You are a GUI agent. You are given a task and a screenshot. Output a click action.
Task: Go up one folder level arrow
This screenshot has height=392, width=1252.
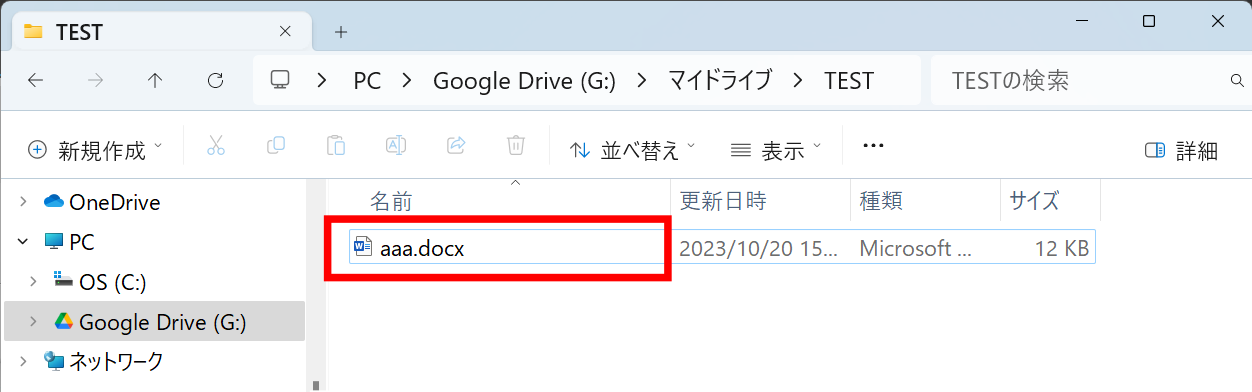(x=154, y=81)
